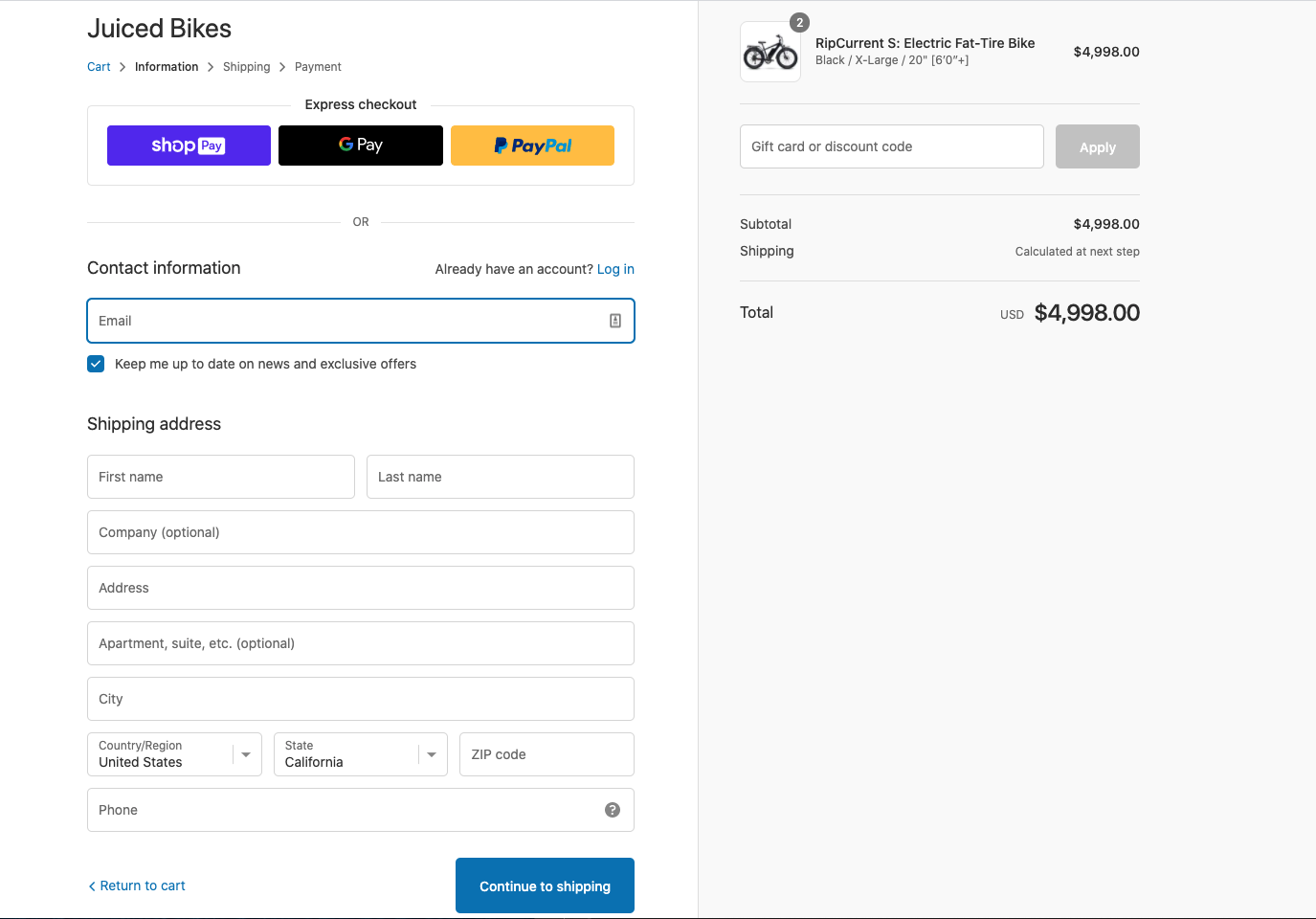Select the Payment breadcrumb step
Image resolution: width=1316 pixels, height=919 pixels.
(x=318, y=67)
